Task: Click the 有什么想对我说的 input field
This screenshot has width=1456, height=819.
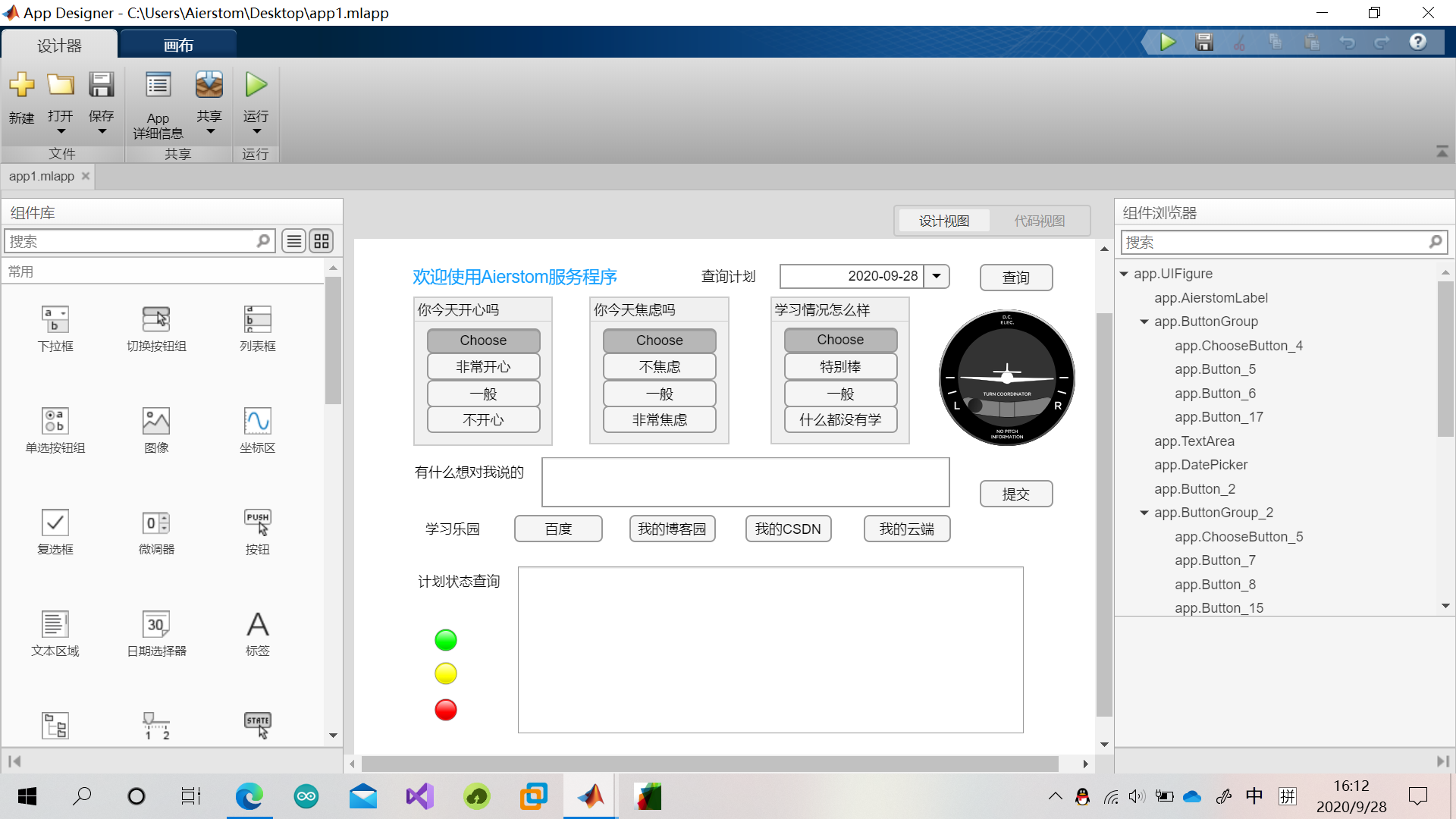Action: (745, 482)
